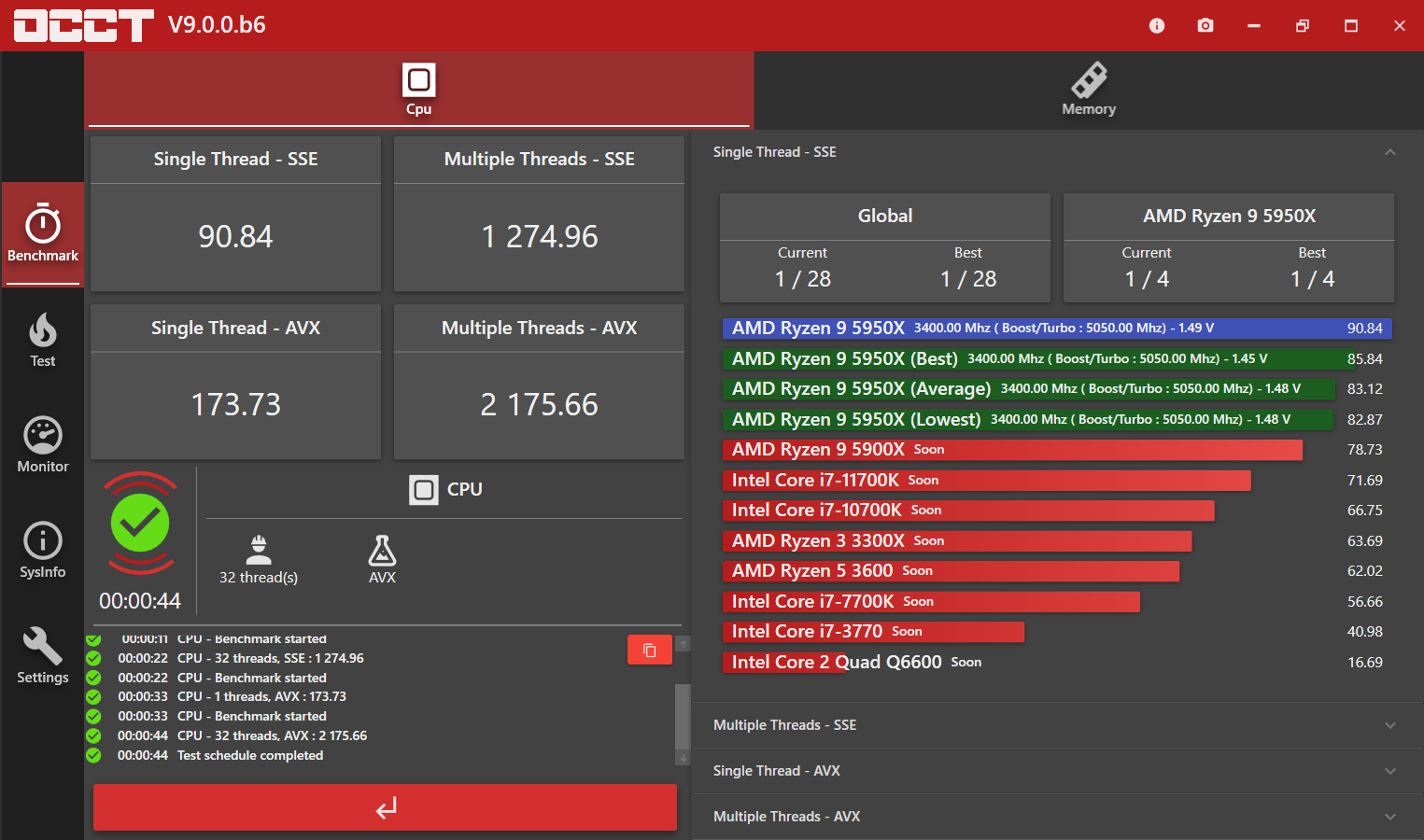The width and height of the screenshot is (1424, 840).
Task: Open the SysInfo sidebar section
Action: coord(42,551)
